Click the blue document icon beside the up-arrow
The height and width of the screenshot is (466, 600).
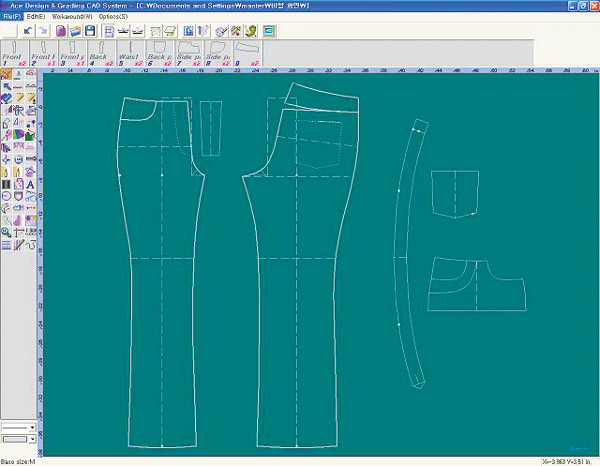188,31
